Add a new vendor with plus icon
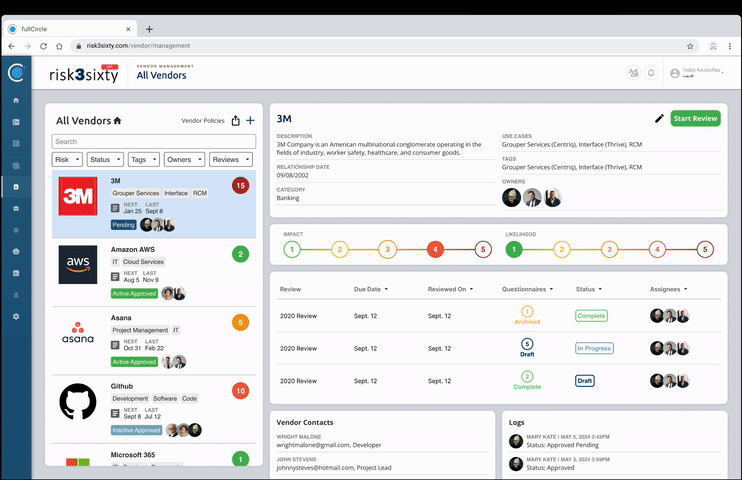The width and height of the screenshot is (742, 480). (250, 121)
